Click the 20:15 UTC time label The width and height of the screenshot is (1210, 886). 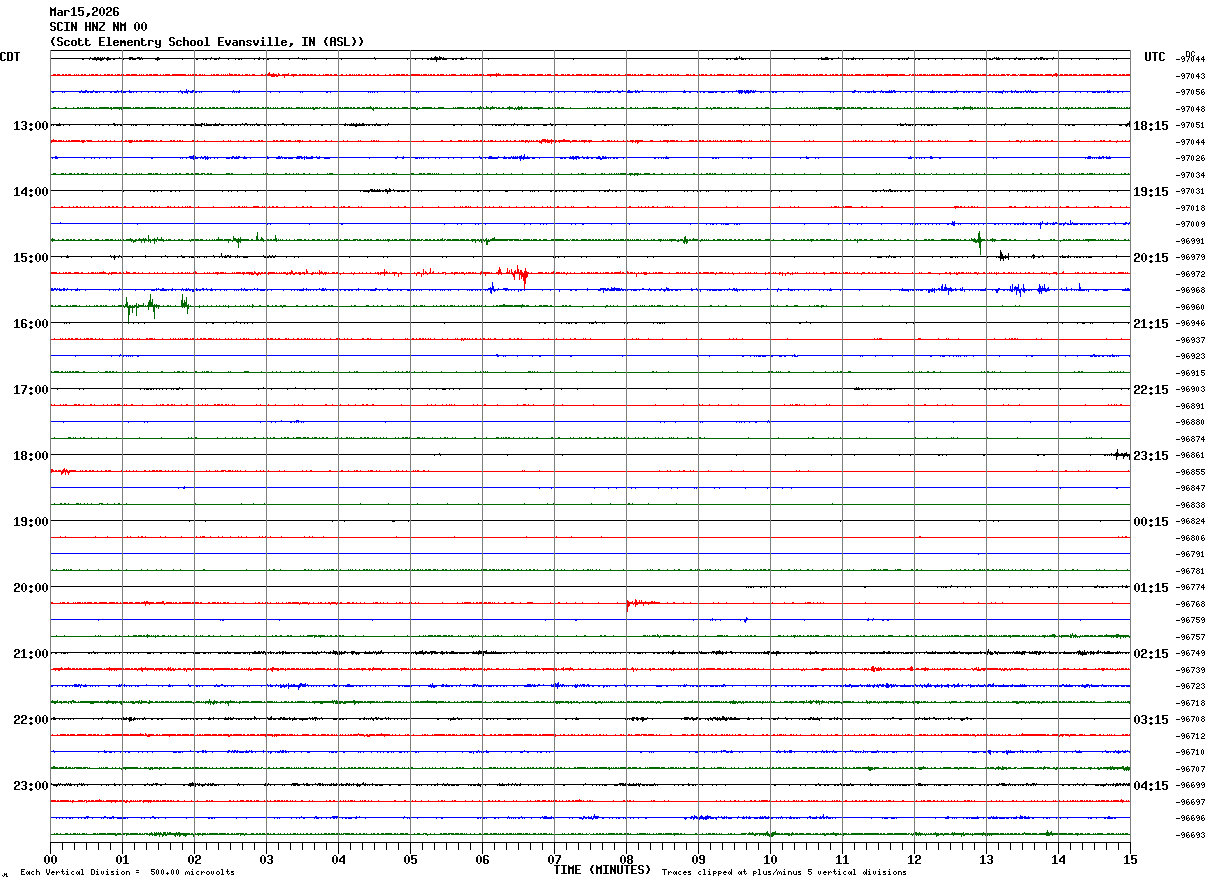pos(1151,258)
